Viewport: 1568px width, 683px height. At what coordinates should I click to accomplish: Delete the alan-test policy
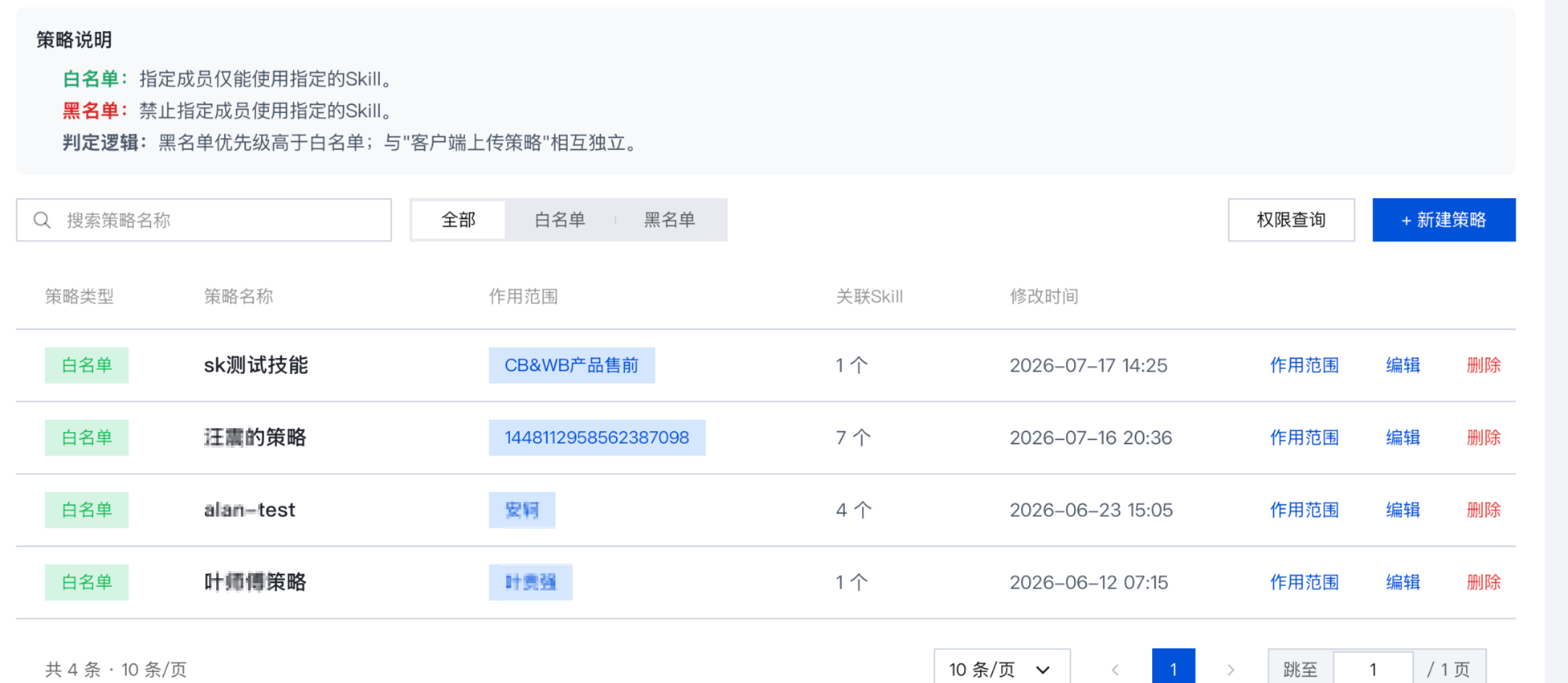(x=1483, y=510)
